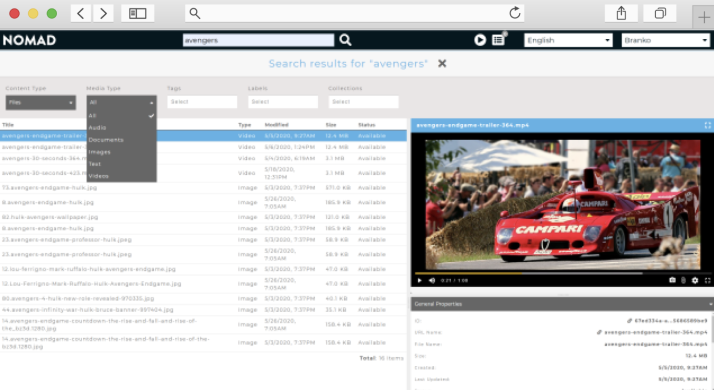Select 82.hulk-avengers-wallpaper.jpg row
The image size is (714, 390).
203,217
